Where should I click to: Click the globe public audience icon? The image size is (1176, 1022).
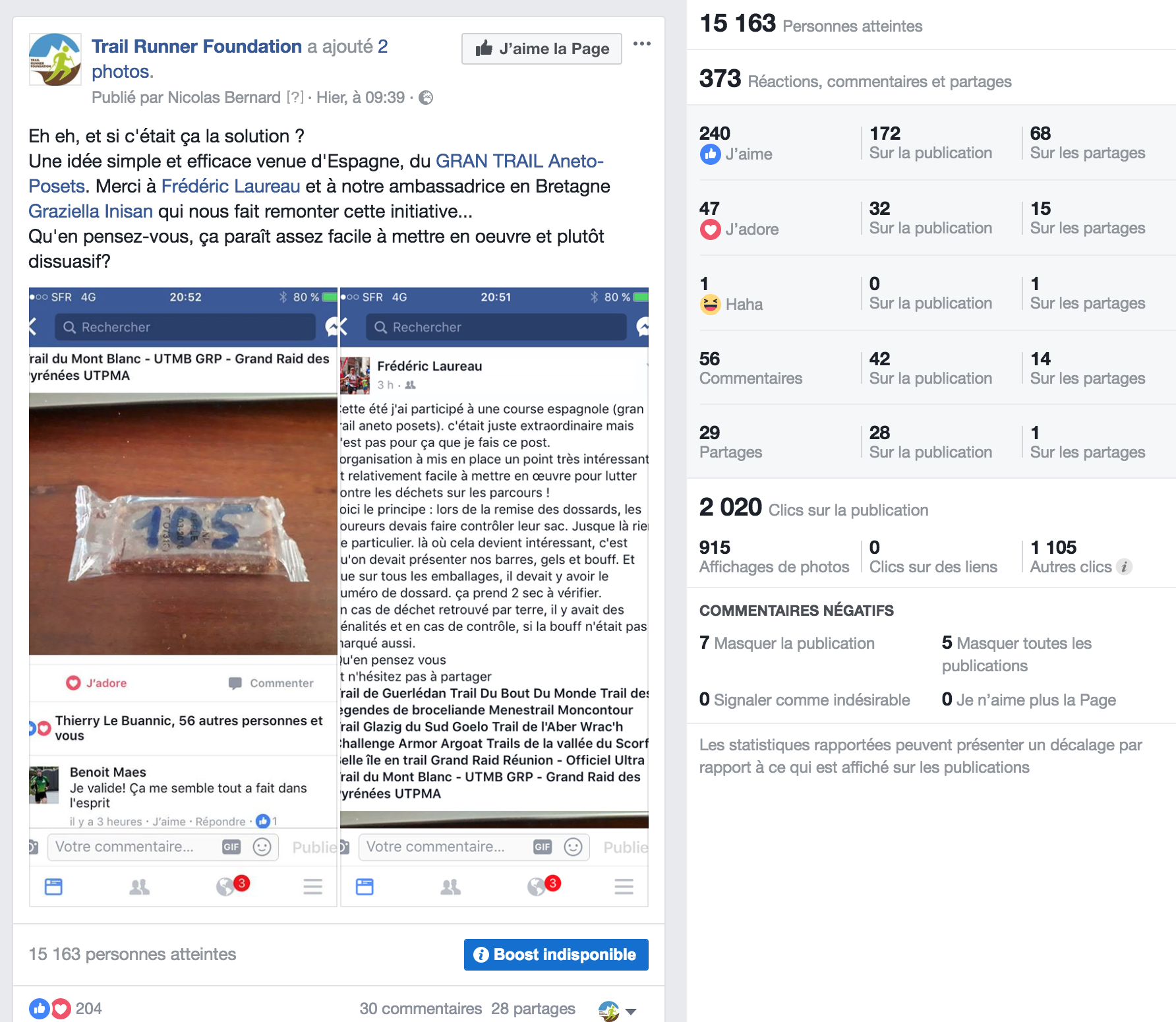pyautogui.click(x=426, y=98)
